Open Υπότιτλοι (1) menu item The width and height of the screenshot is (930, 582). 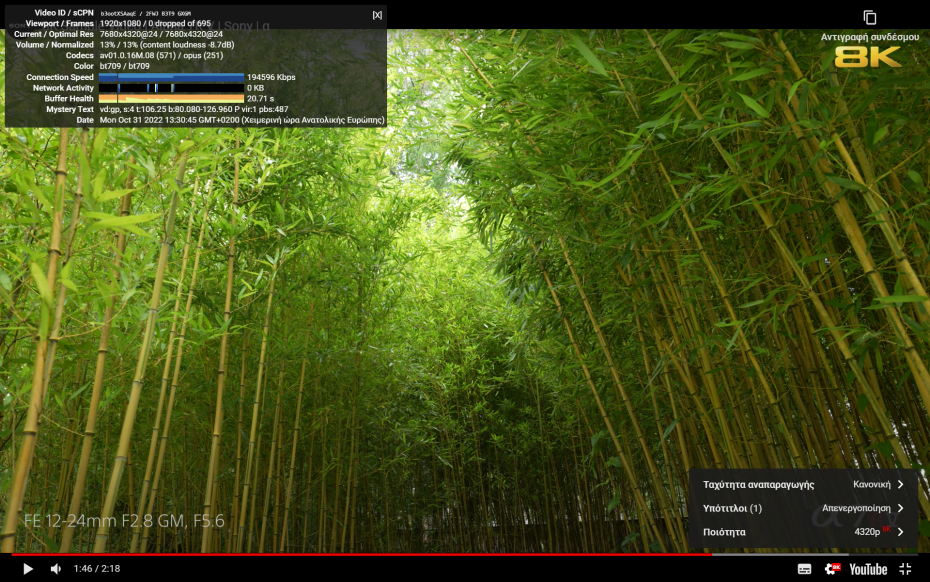pyautogui.click(x=803, y=508)
